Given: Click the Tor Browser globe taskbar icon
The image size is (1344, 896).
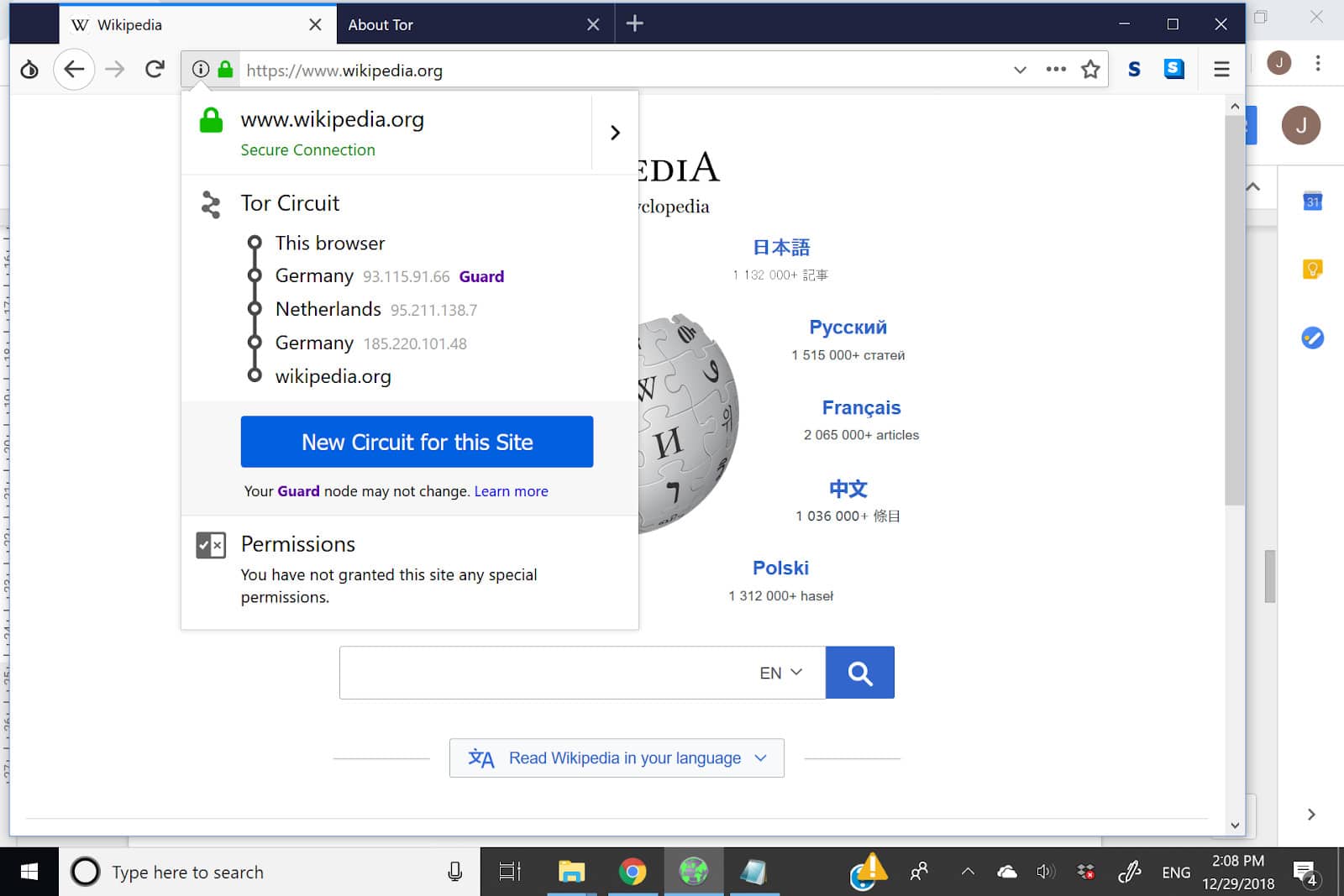Looking at the screenshot, I should (694, 872).
